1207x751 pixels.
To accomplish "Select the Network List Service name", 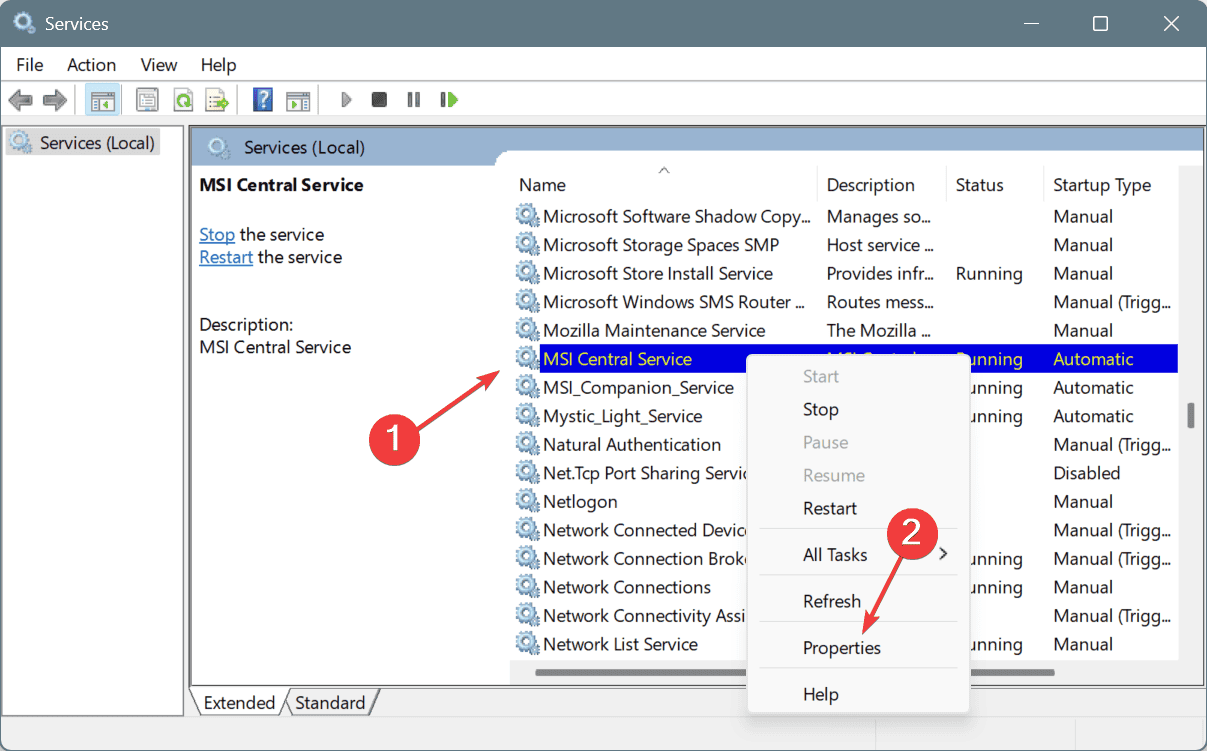I will pyautogui.click(x=620, y=644).
